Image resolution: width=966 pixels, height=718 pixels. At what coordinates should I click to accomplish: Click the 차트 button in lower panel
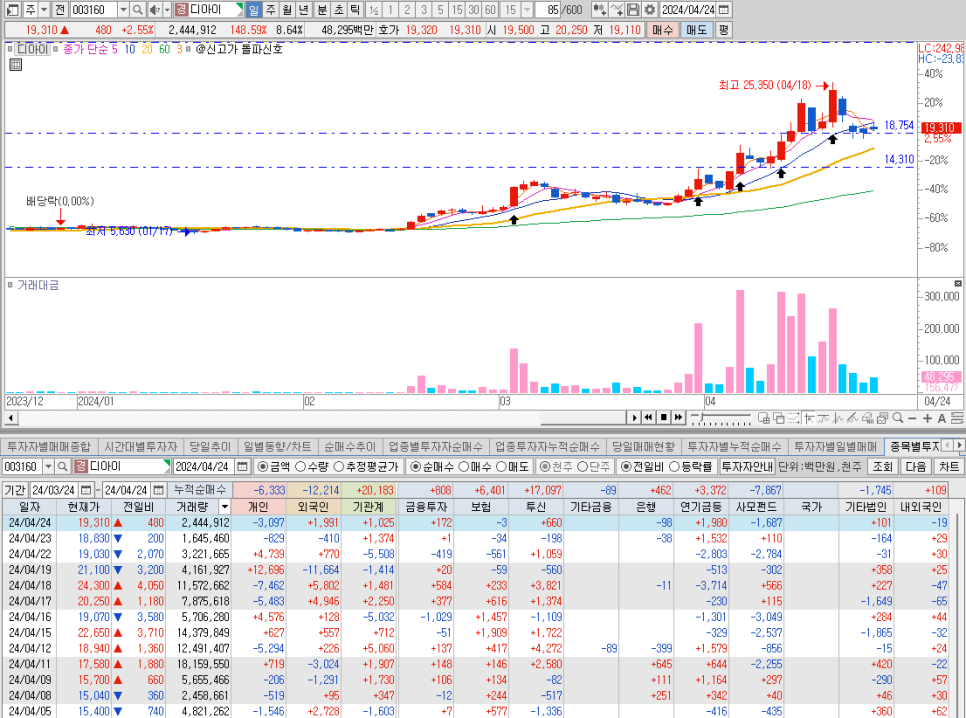click(x=948, y=467)
